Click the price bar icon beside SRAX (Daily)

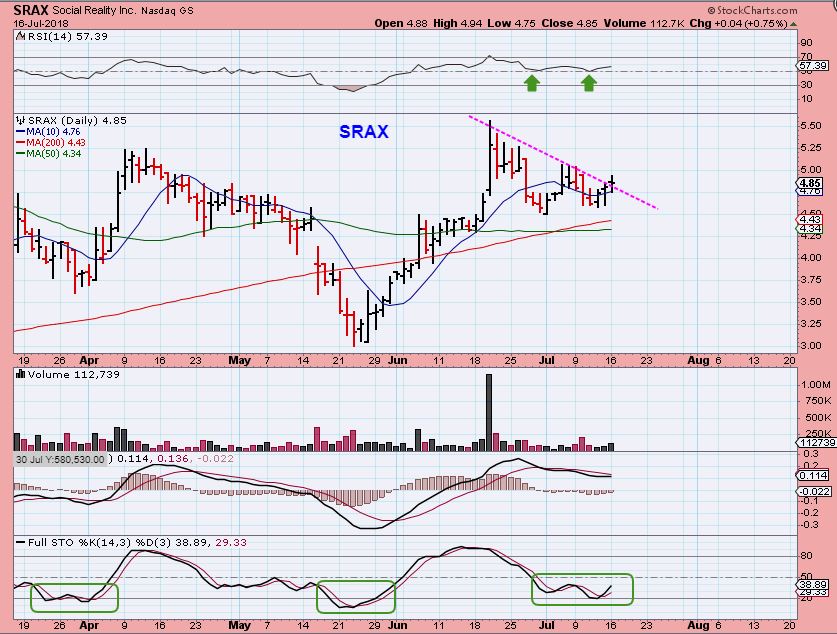click(21, 121)
